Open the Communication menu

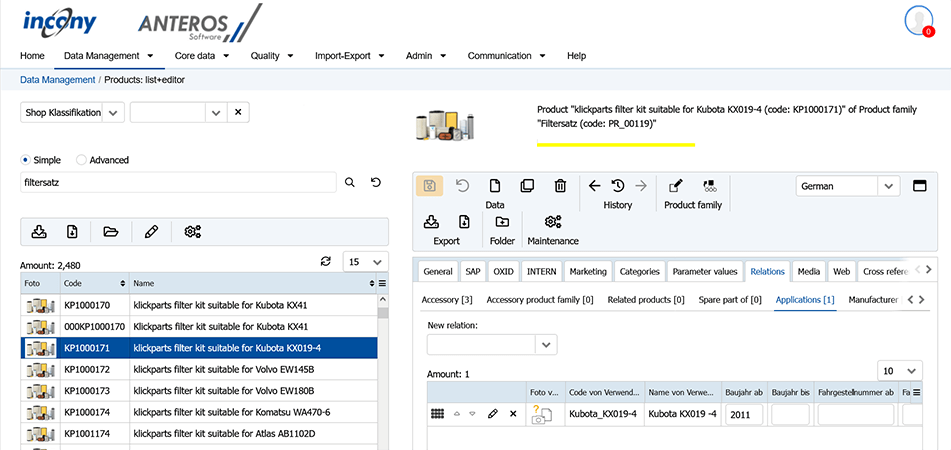click(506, 56)
